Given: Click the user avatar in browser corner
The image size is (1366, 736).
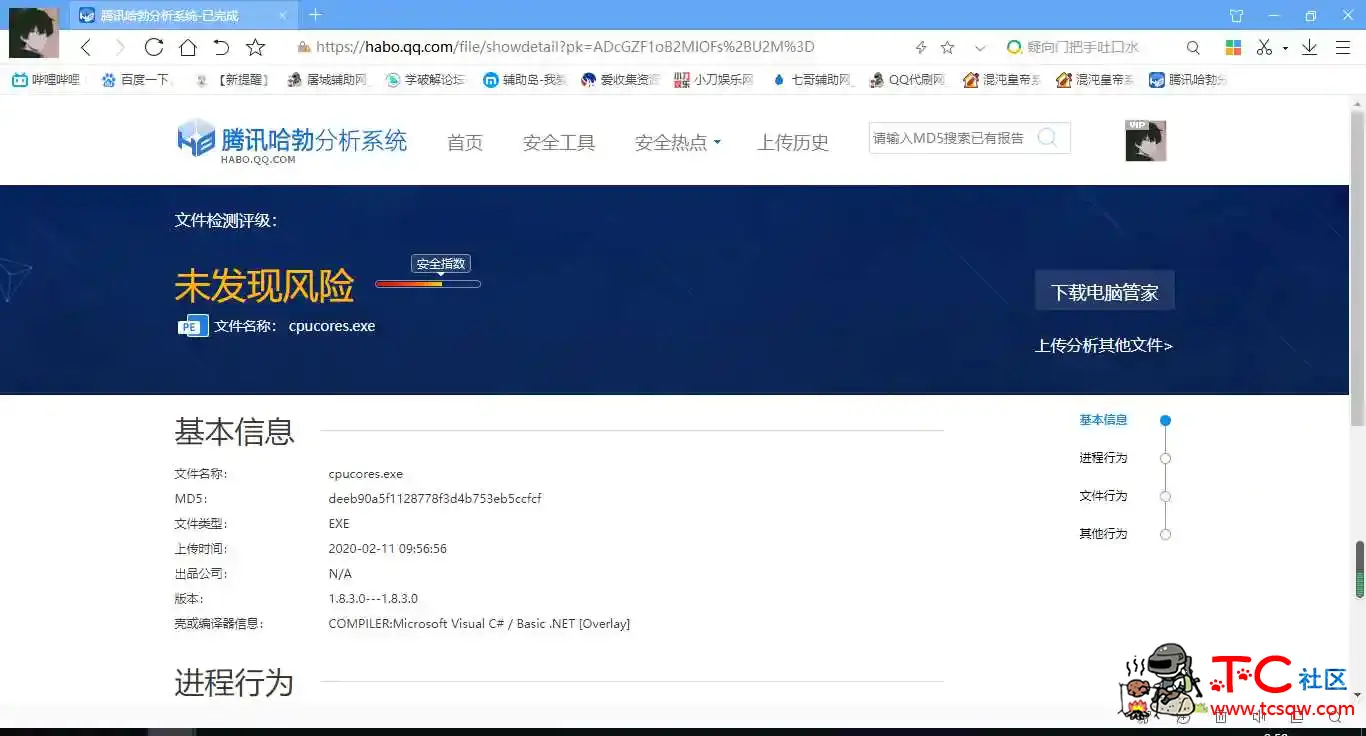Looking at the screenshot, I should (34, 32).
